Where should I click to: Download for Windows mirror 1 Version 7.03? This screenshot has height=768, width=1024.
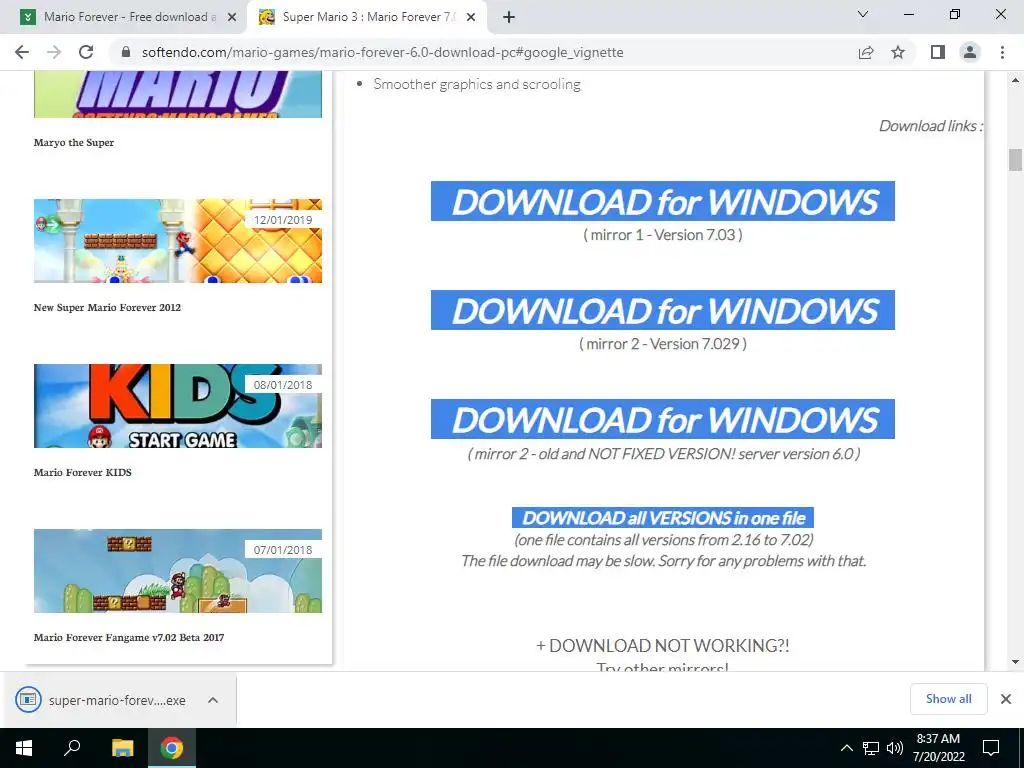pyautogui.click(x=662, y=201)
